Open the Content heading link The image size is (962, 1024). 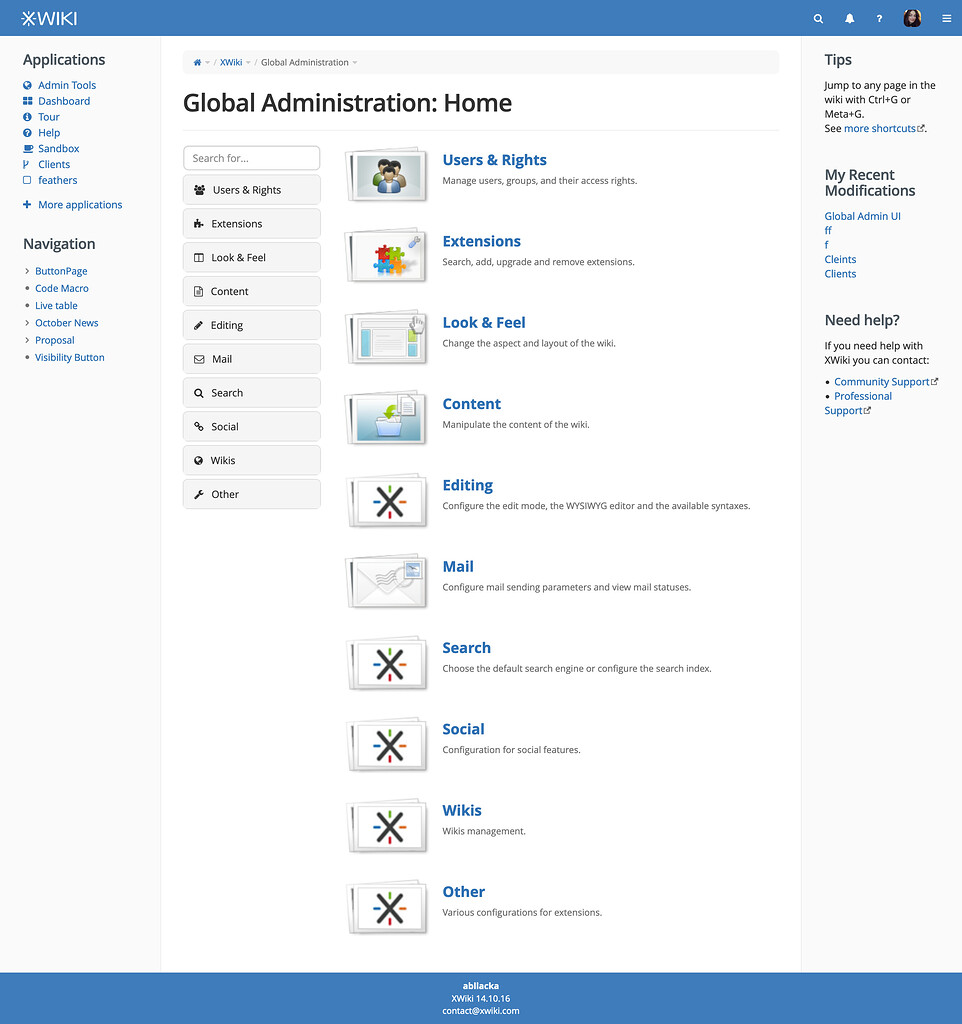(x=472, y=404)
